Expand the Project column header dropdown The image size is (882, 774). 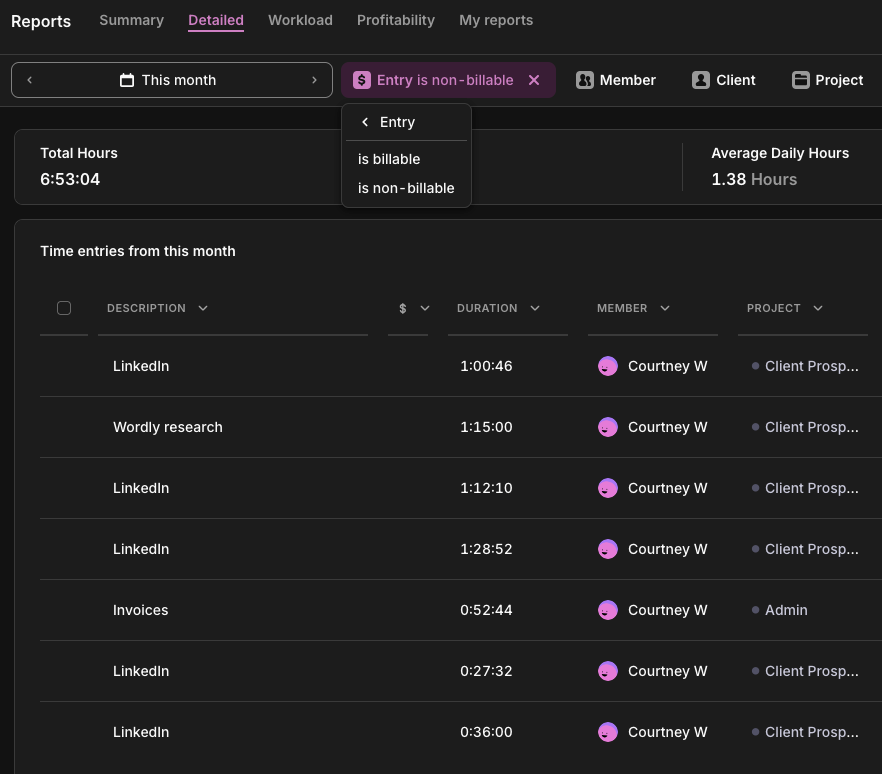[818, 308]
